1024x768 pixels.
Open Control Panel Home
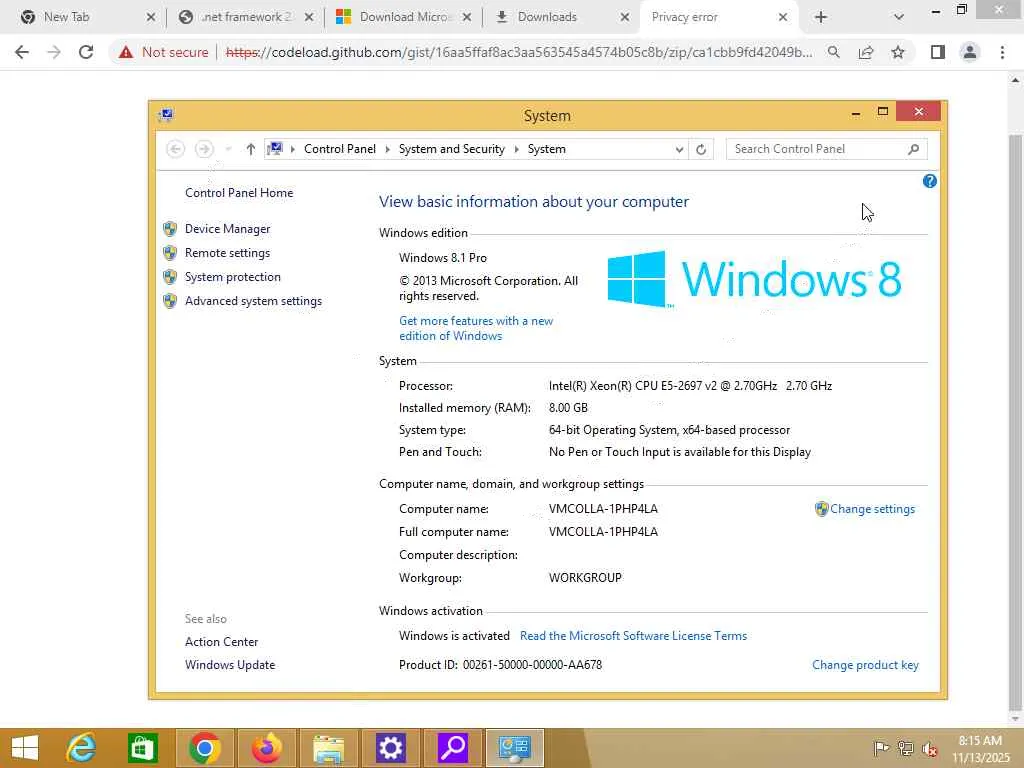(239, 193)
